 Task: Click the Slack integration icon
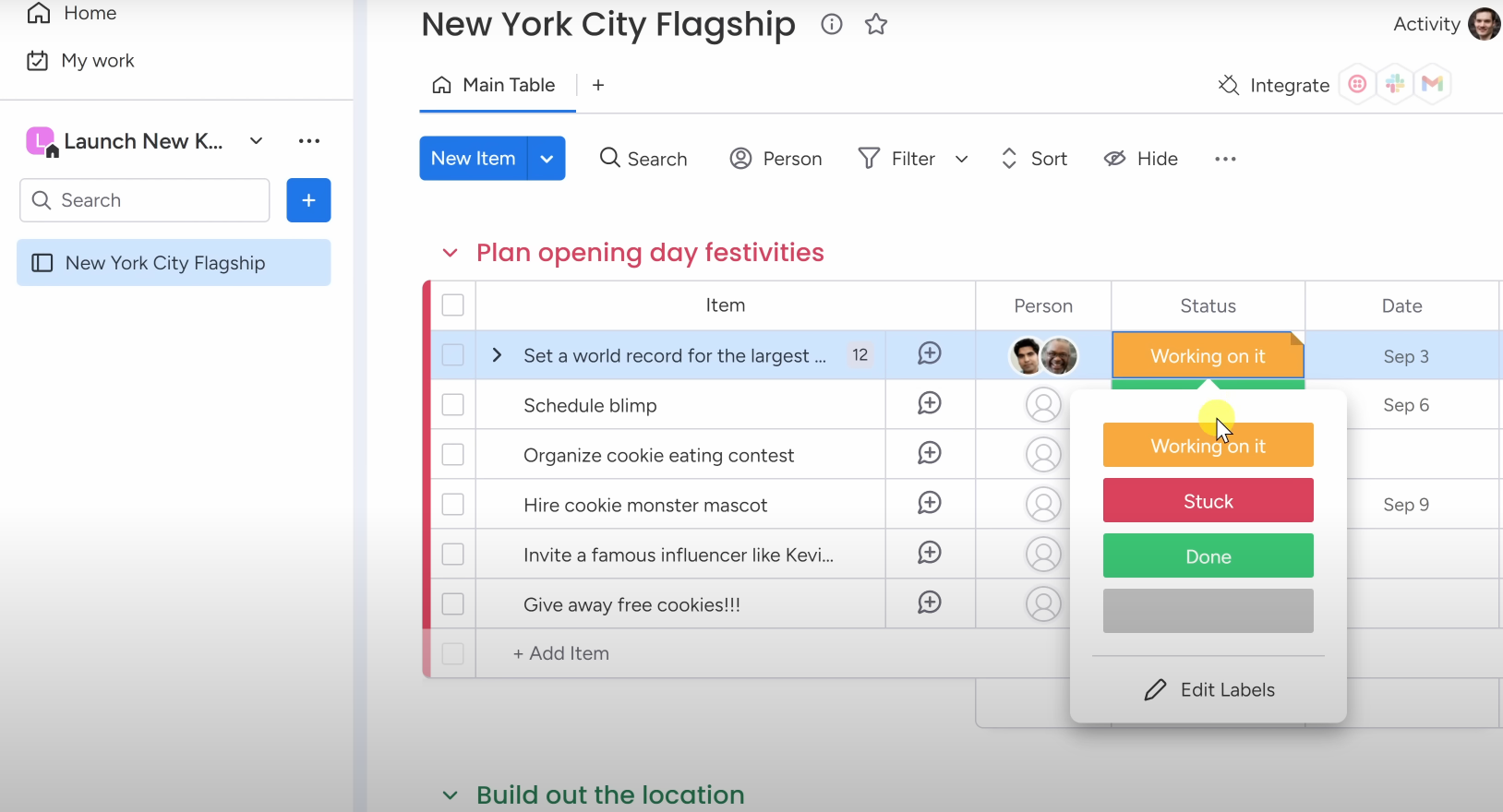[x=1395, y=84]
